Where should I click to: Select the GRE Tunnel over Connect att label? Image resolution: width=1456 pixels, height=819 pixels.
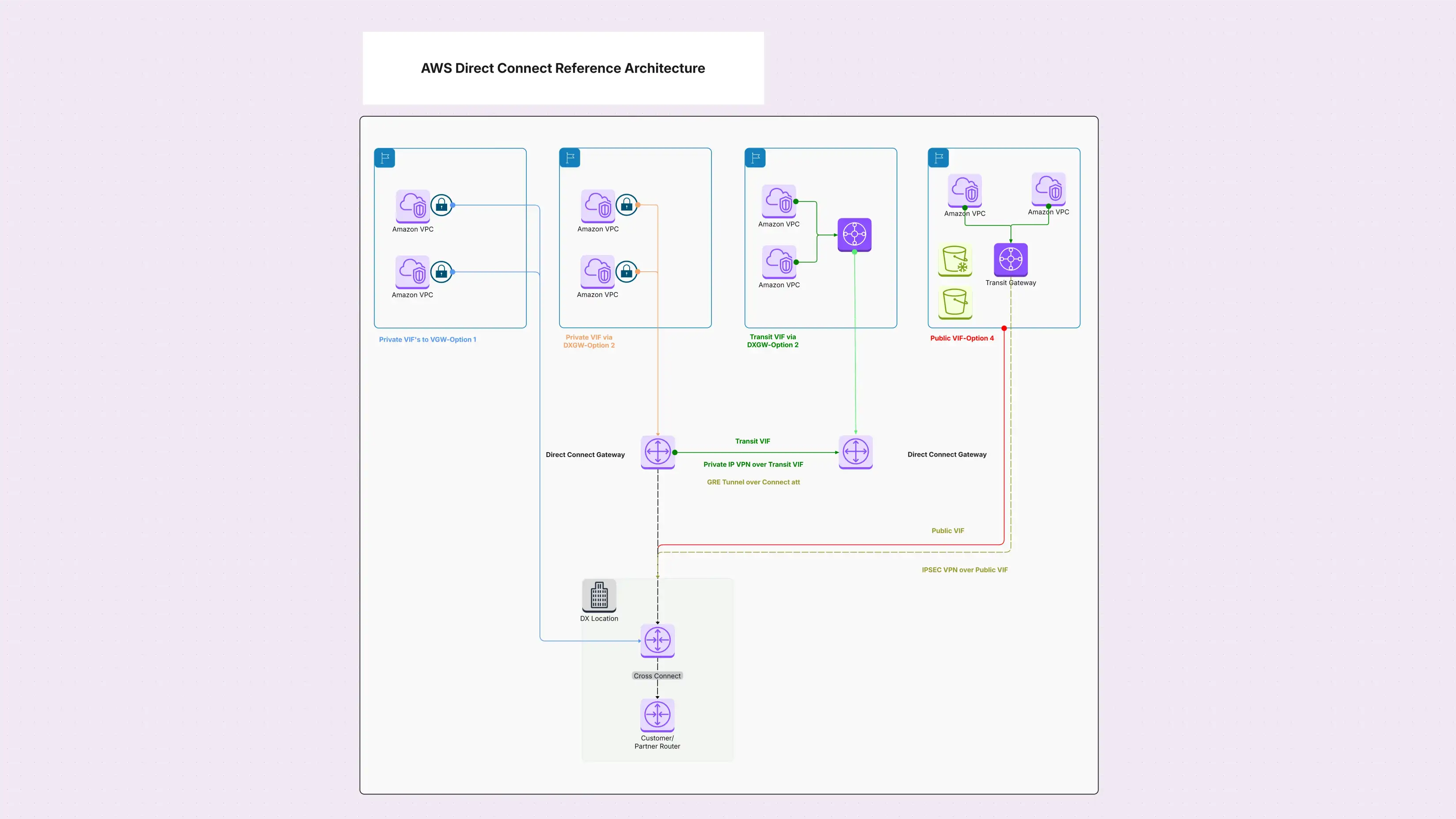click(753, 482)
